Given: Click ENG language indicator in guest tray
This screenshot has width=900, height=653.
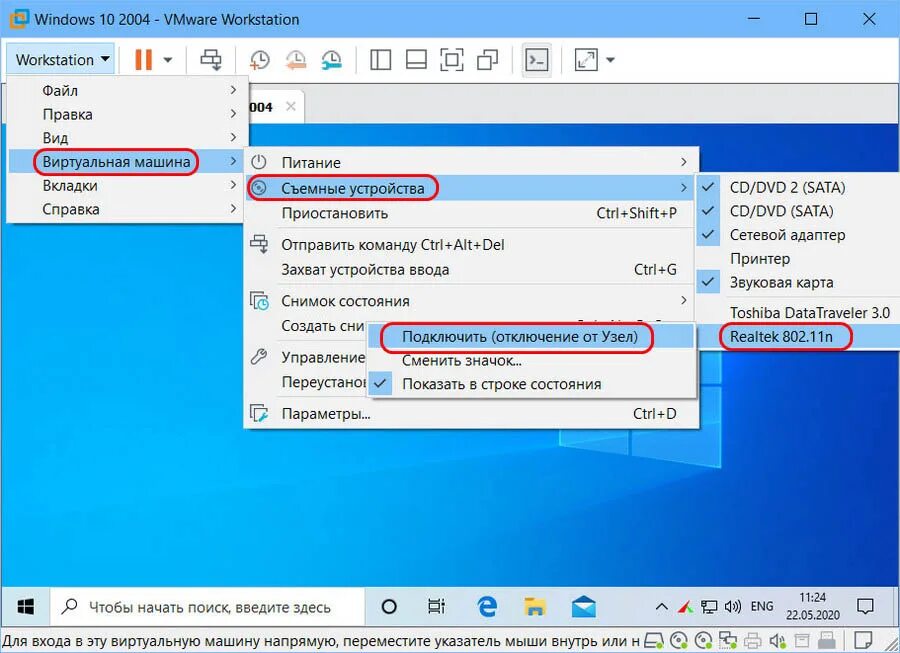Looking at the screenshot, I should [x=762, y=607].
